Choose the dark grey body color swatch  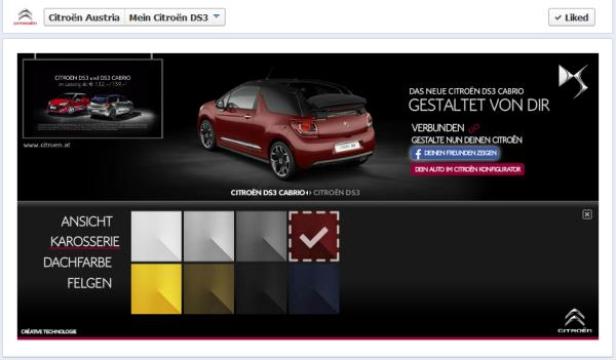click(261, 236)
